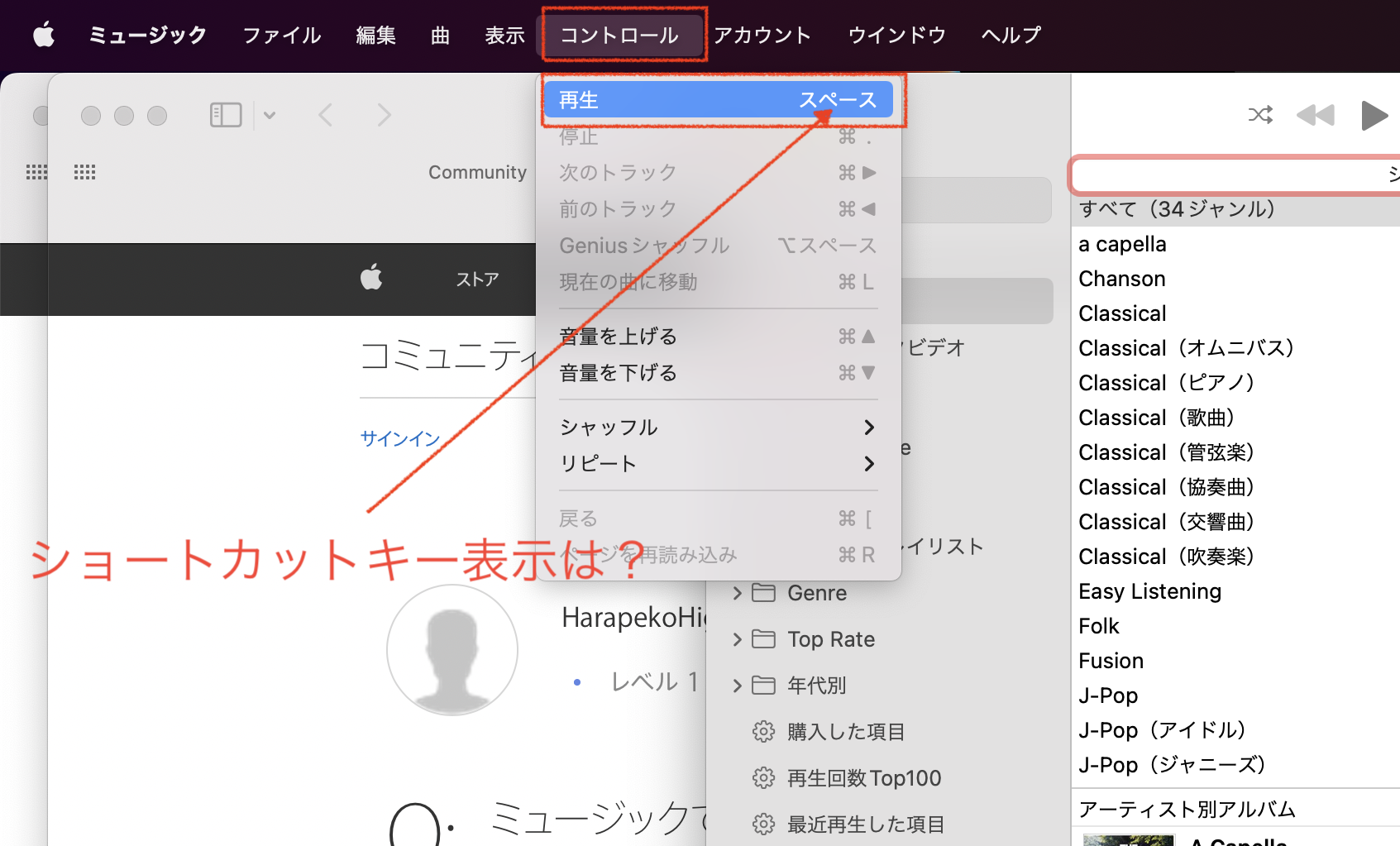The image size is (1400, 846).
Task: Click the back navigation chevron
Action: [x=326, y=115]
